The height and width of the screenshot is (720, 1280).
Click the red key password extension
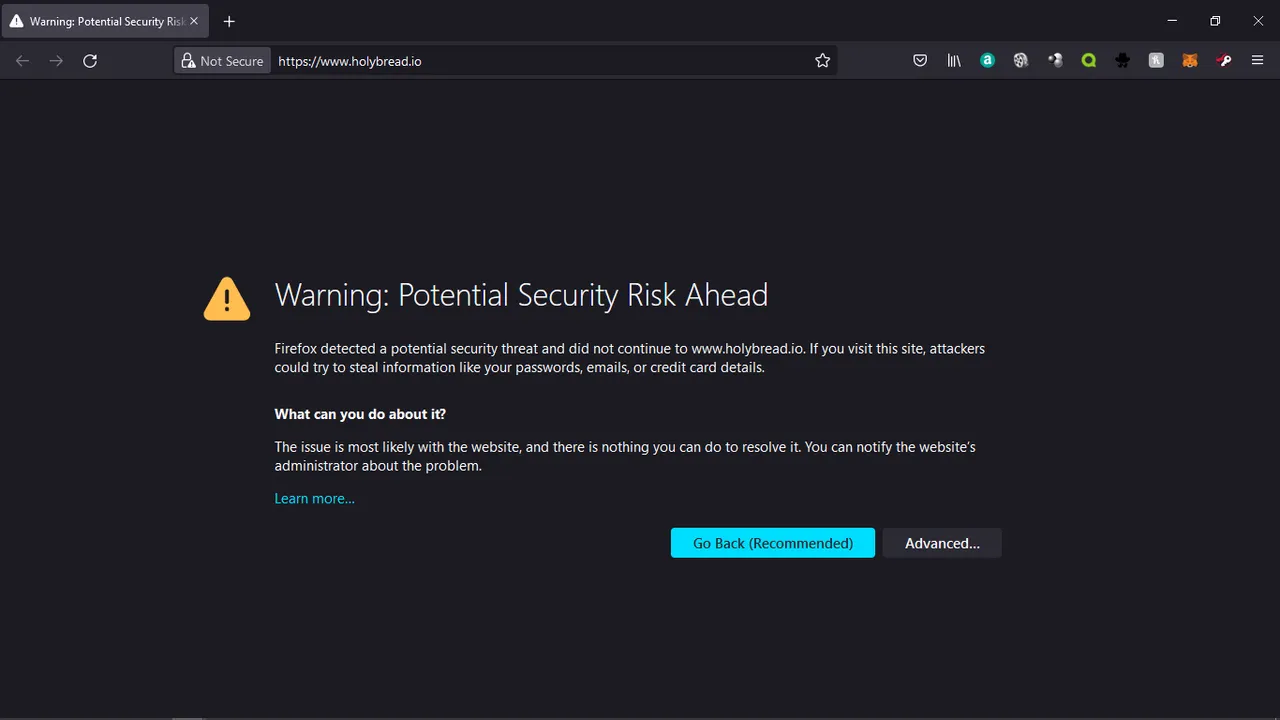(x=1224, y=61)
